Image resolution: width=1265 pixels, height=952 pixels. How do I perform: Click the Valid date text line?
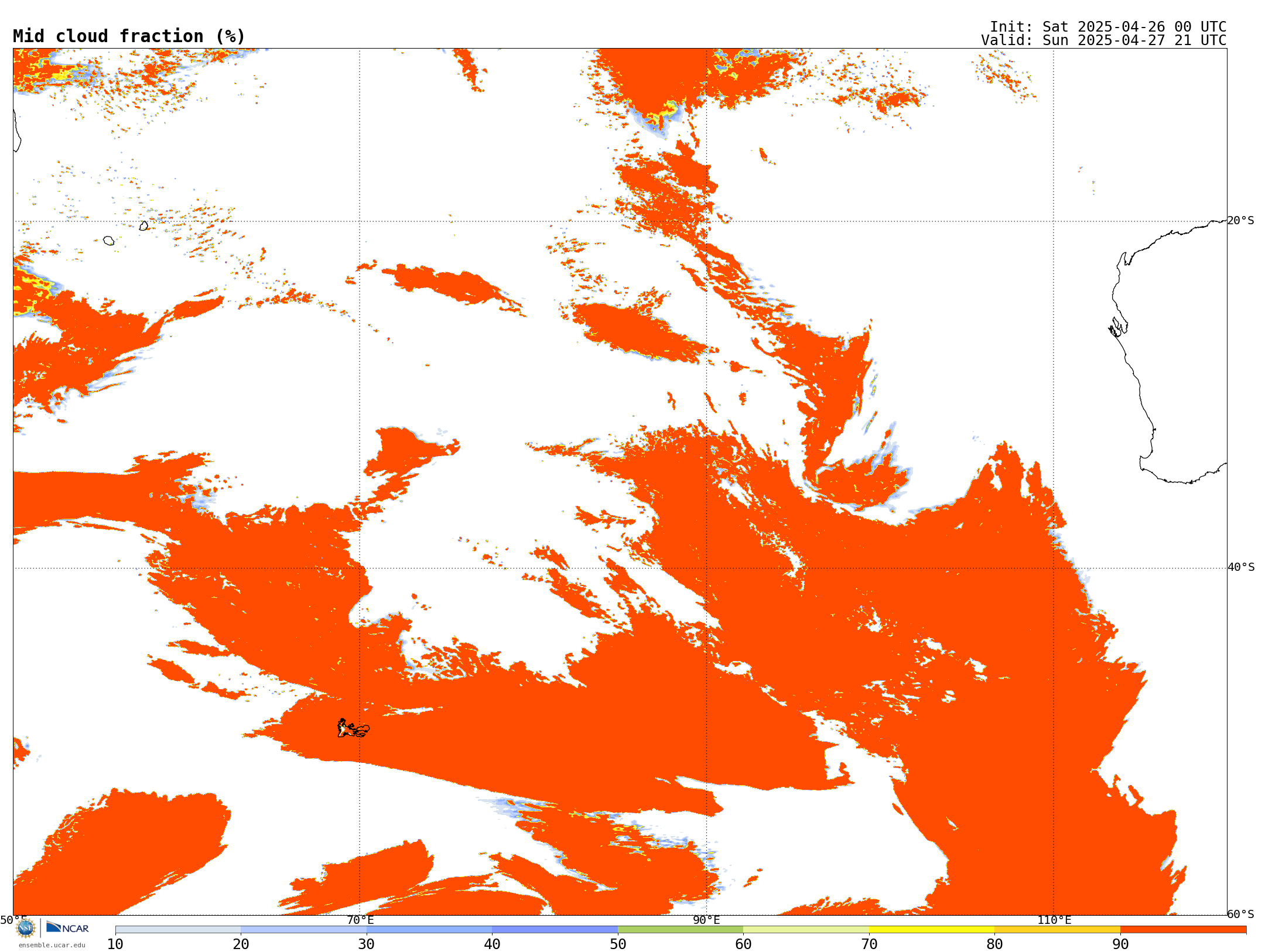(x=1104, y=40)
